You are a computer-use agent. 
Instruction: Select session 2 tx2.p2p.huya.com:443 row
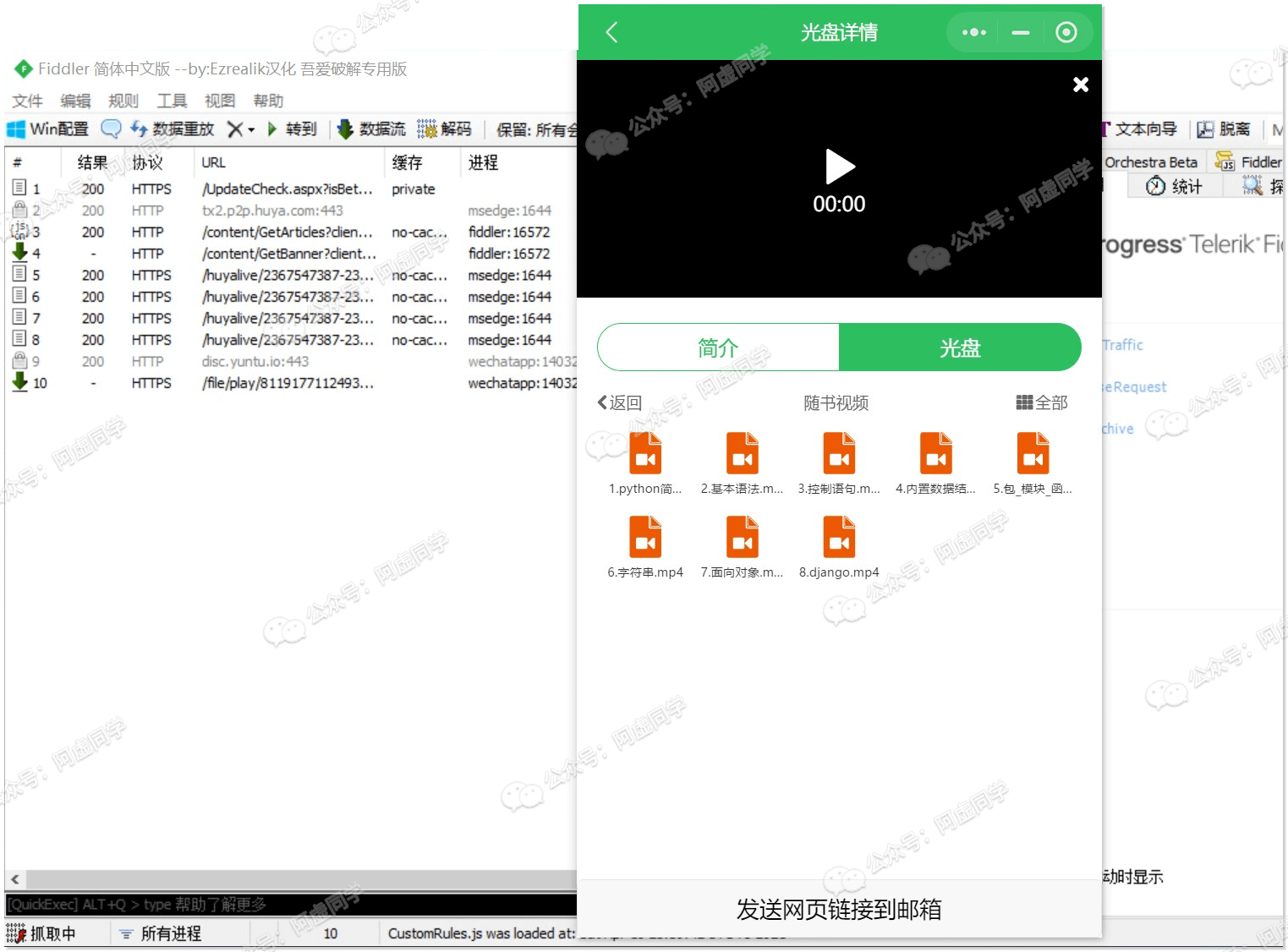click(292, 211)
